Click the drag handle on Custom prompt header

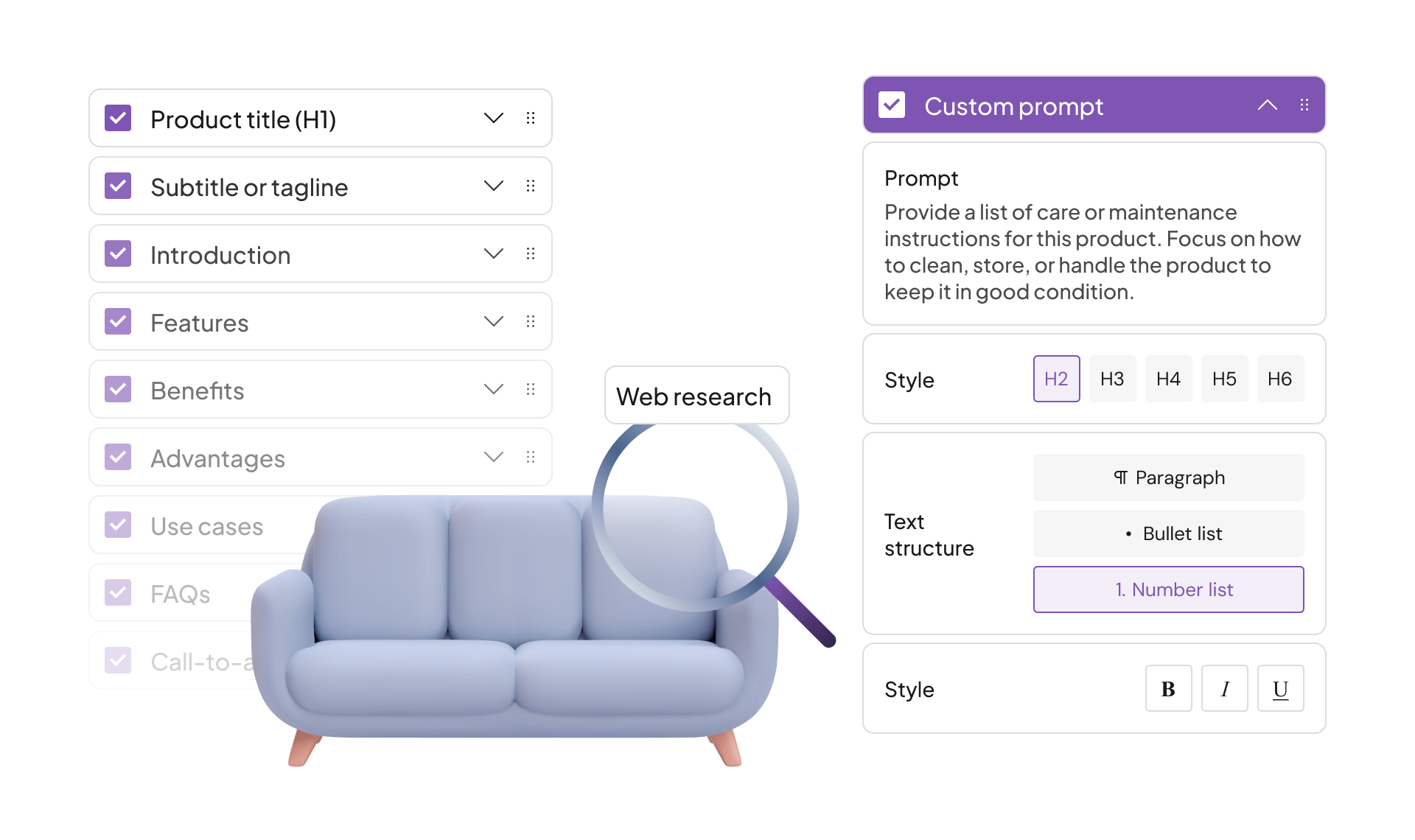click(1304, 105)
